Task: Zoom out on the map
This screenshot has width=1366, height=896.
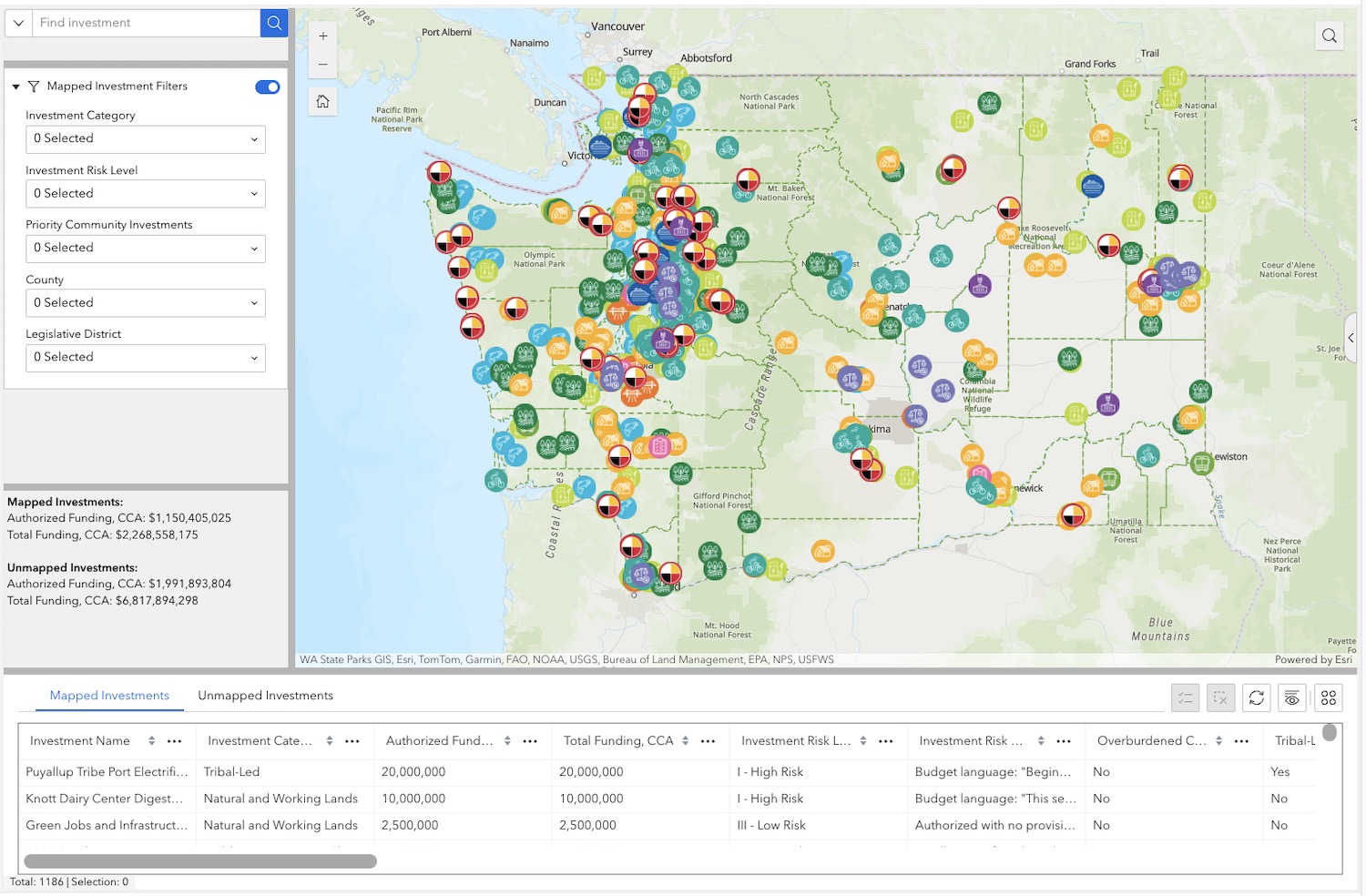Action: [322, 65]
